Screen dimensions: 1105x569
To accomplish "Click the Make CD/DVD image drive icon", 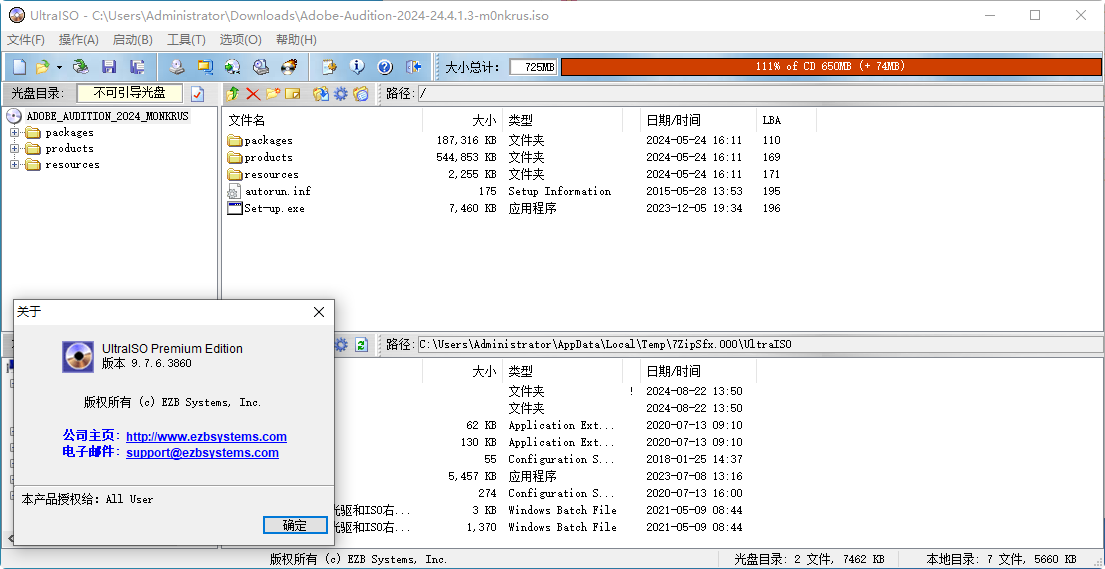I will [x=177, y=67].
